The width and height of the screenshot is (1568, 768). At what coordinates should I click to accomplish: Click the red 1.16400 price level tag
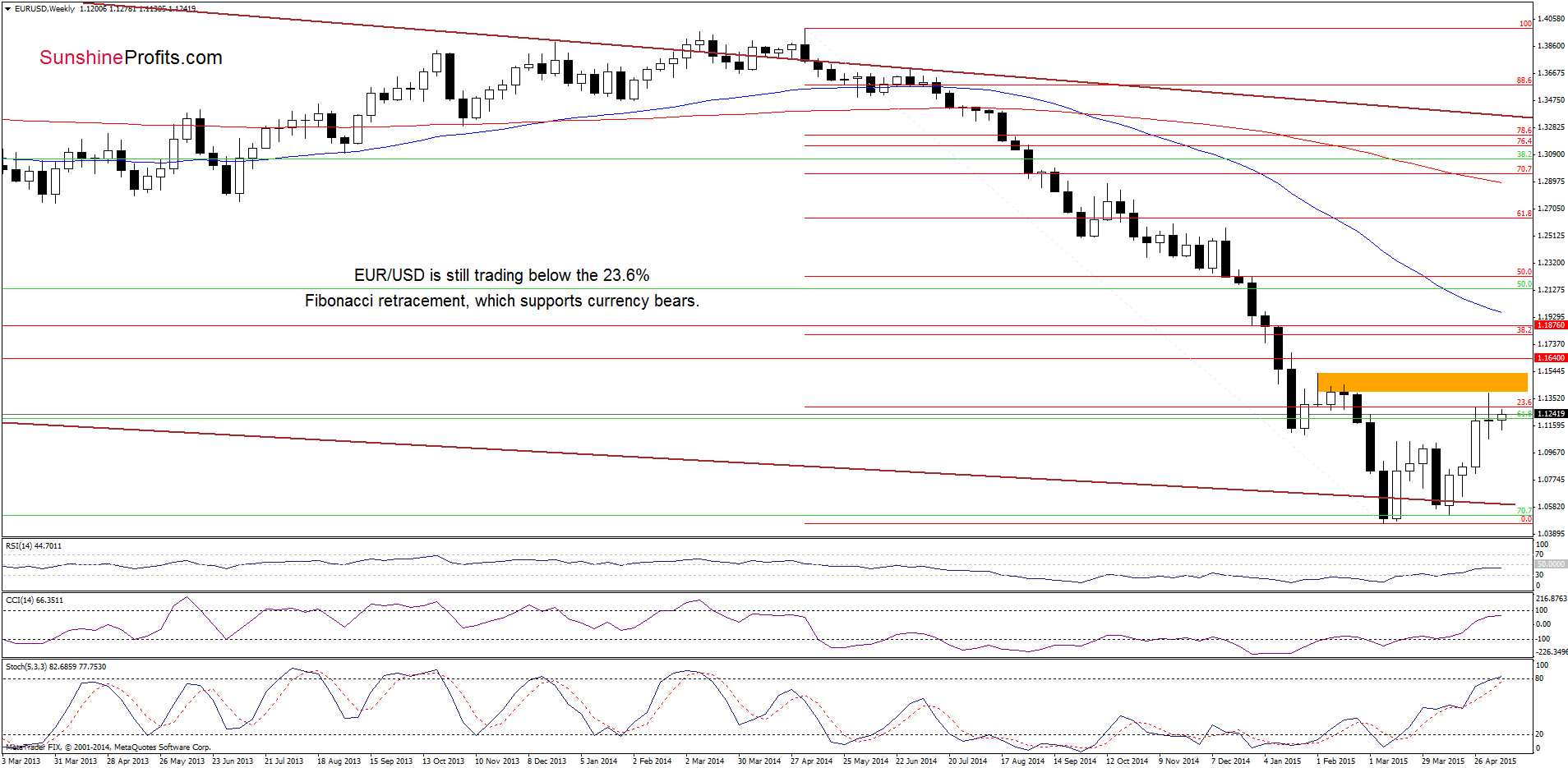pyautogui.click(x=1551, y=358)
